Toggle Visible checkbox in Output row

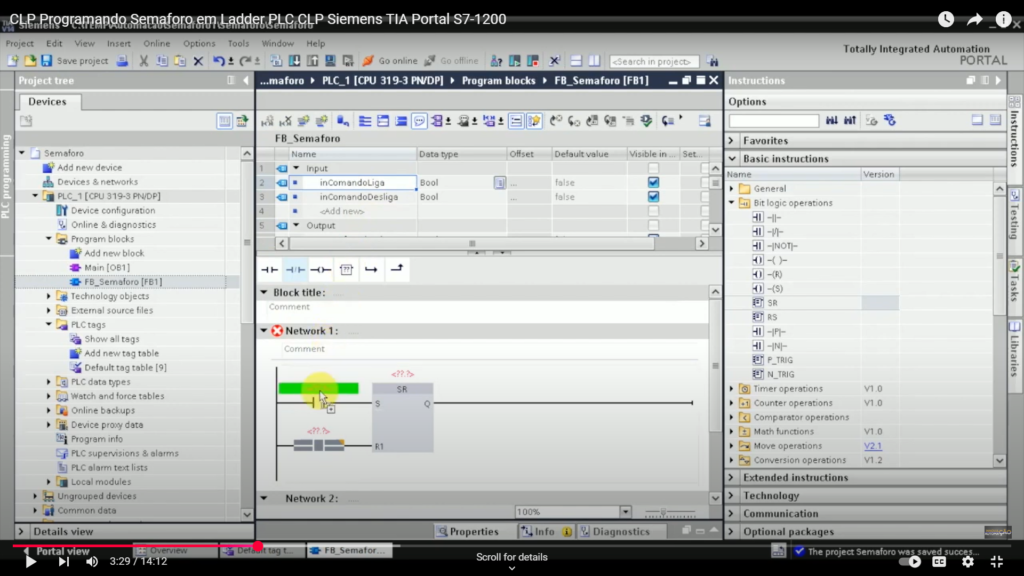point(653,225)
